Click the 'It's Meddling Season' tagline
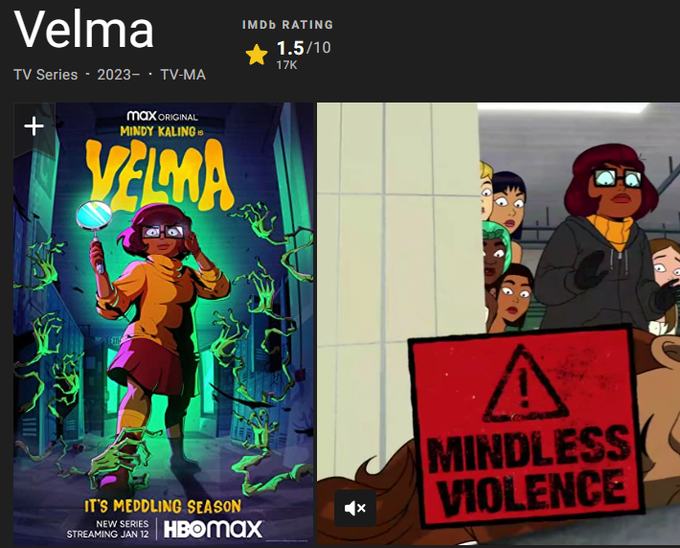Screen dimensions: 680x548 click(163, 506)
